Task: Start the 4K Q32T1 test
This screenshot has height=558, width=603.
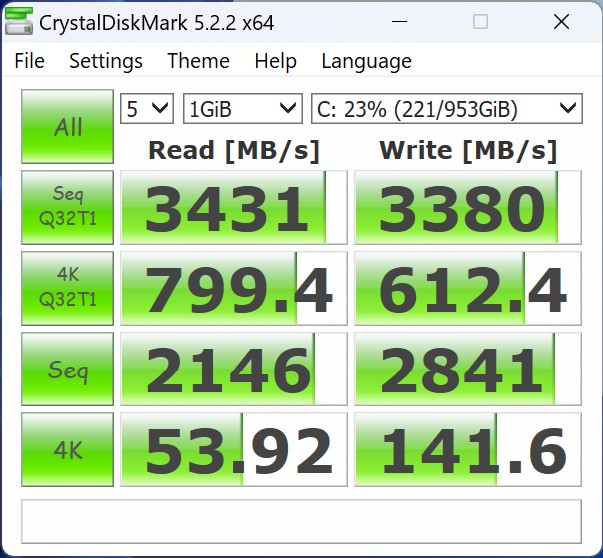Action: pyautogui.click(x=67, y=288)
